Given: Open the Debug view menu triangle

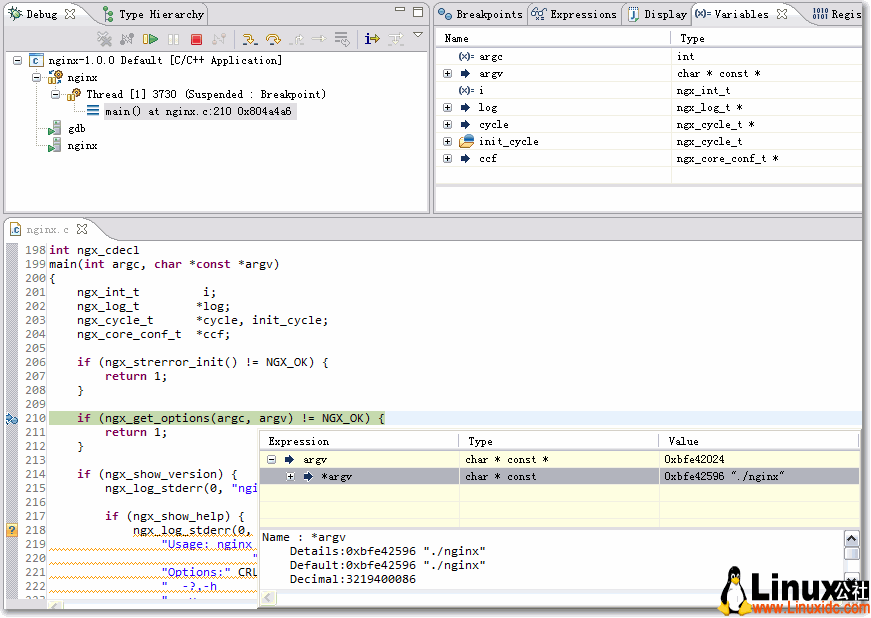Looking at the screenshot, I should (418, 35).
